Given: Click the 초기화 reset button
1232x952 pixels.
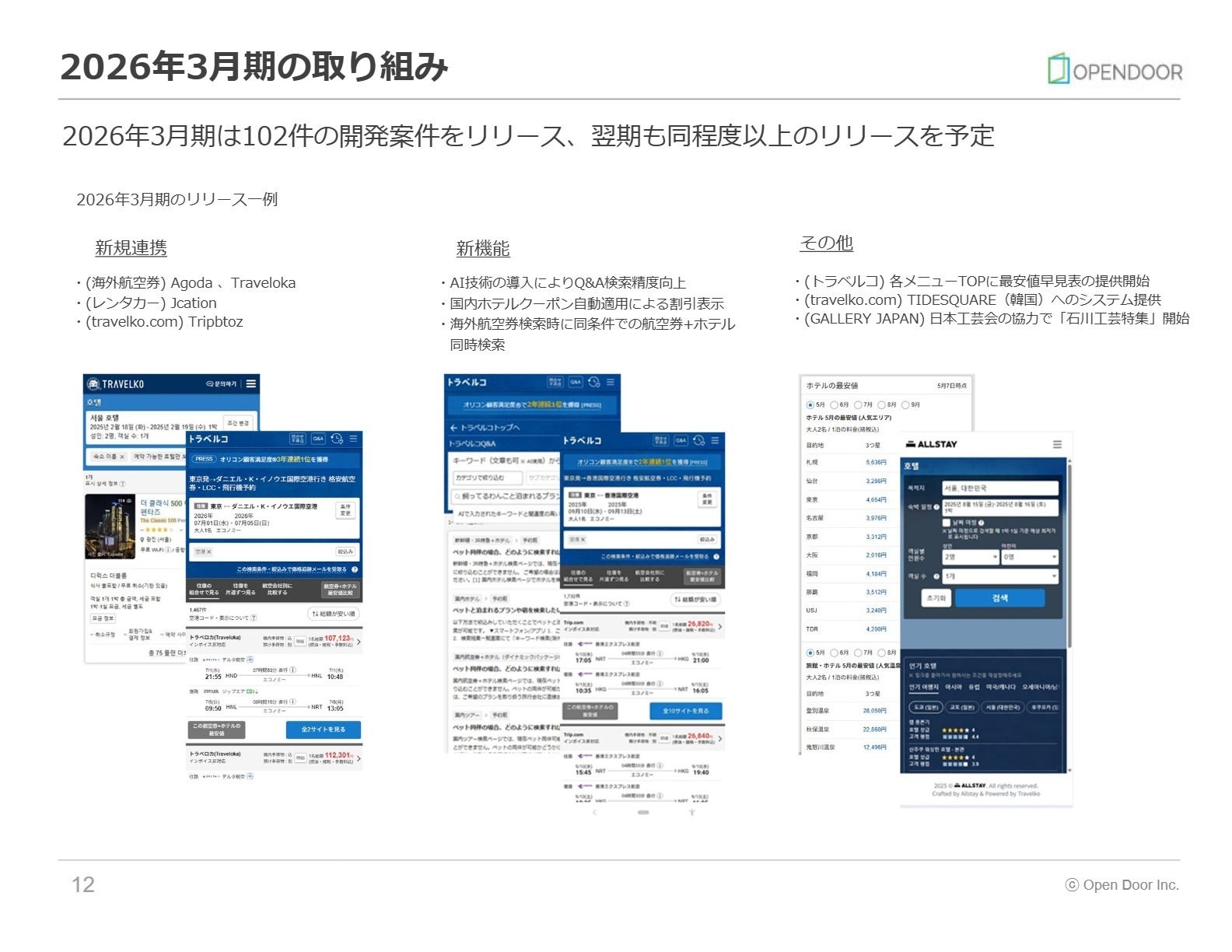Looking at the screenshot, I should pos(936,598).
